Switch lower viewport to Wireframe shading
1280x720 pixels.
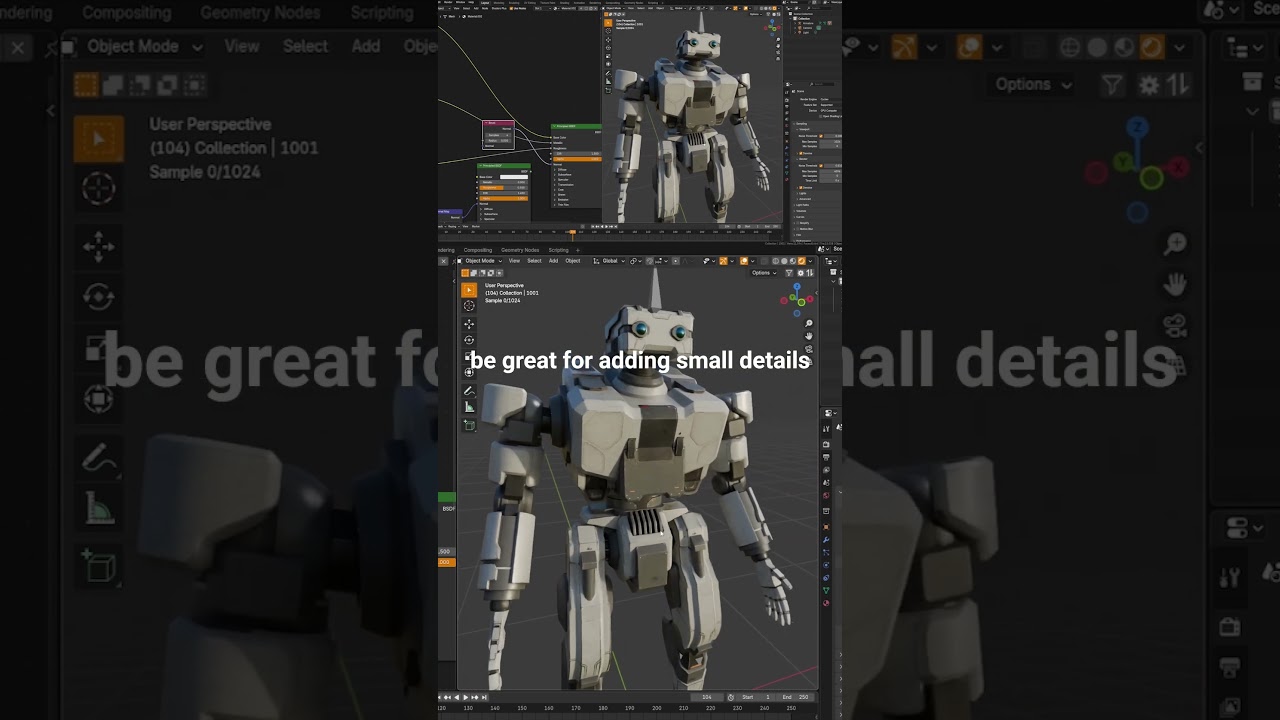(775, 261)
